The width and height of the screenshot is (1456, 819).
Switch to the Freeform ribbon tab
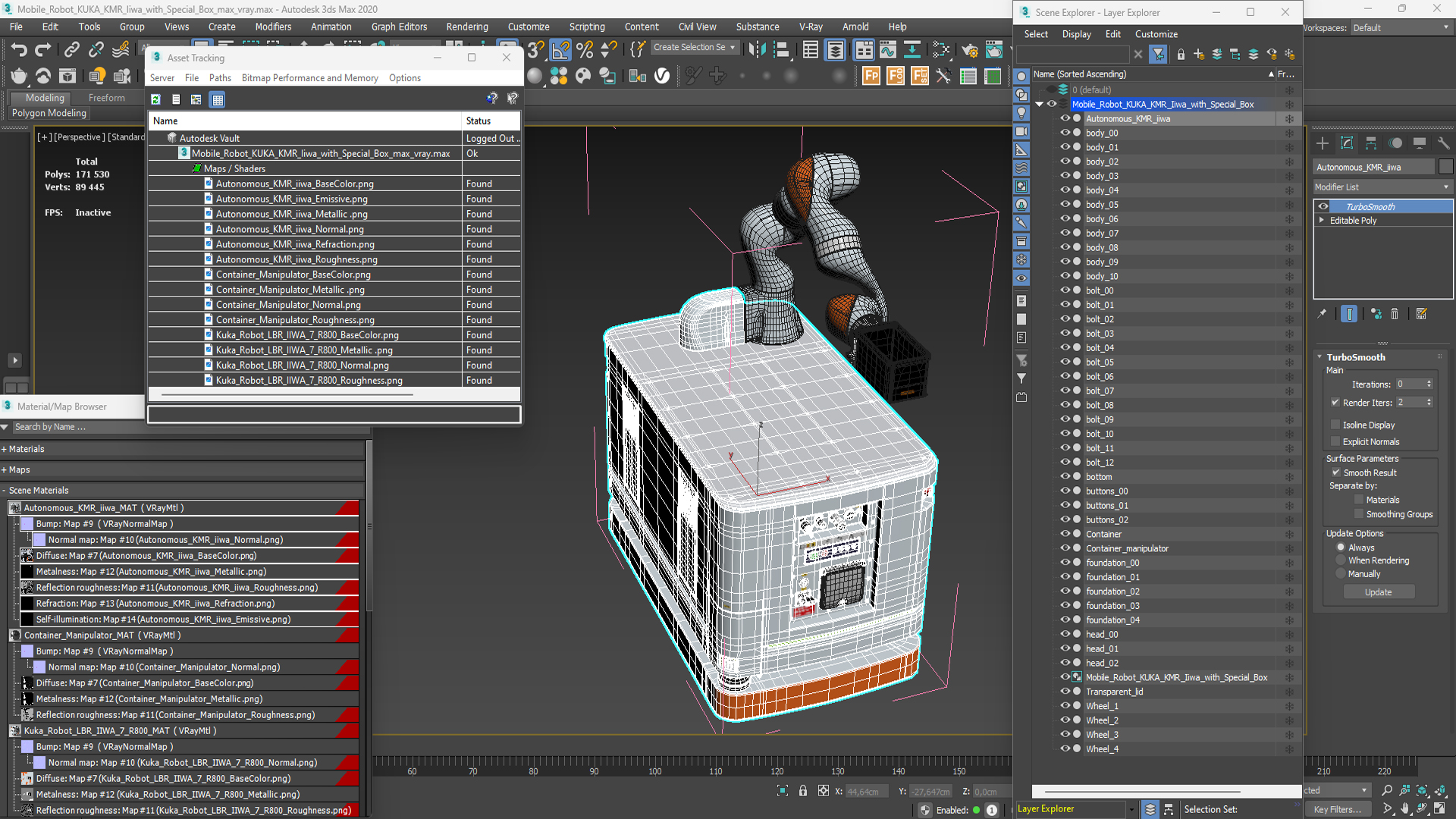point(106,98)
